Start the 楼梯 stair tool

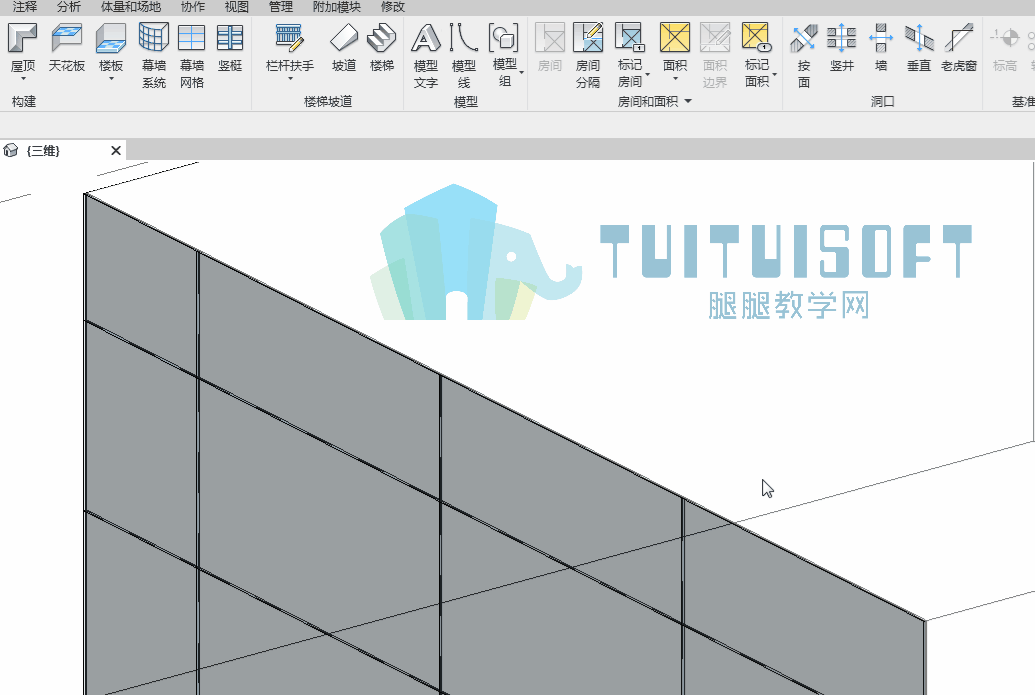[x=382, y=48]
